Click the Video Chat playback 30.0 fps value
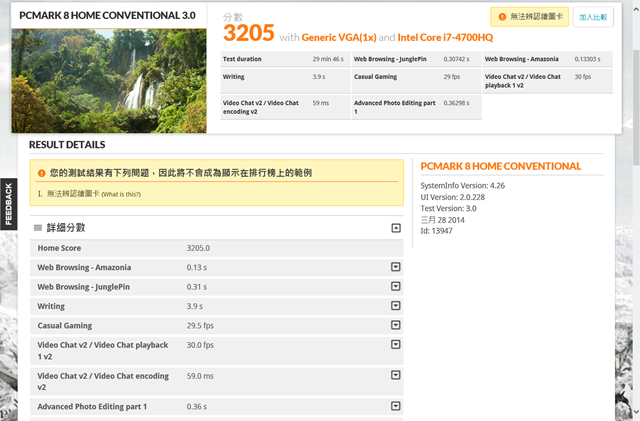The height and width of the screenshot is (421, 640). click(x=200, y=345)
